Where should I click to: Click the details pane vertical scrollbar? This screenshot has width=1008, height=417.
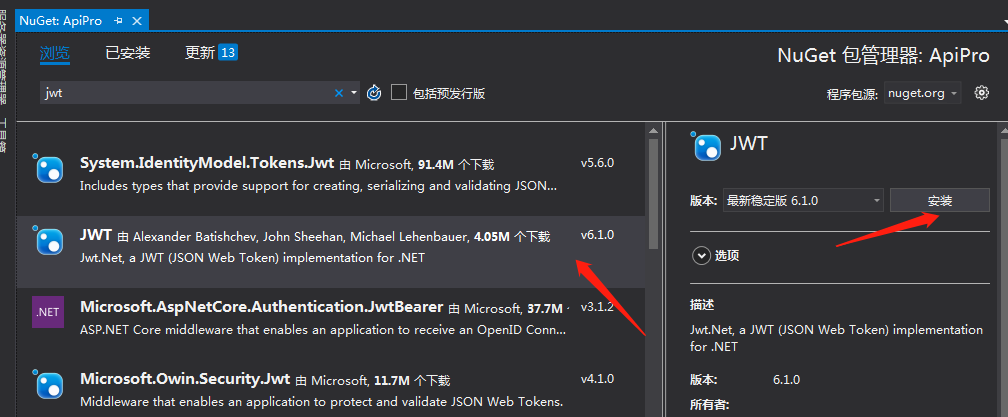[x=1004, y=270]
